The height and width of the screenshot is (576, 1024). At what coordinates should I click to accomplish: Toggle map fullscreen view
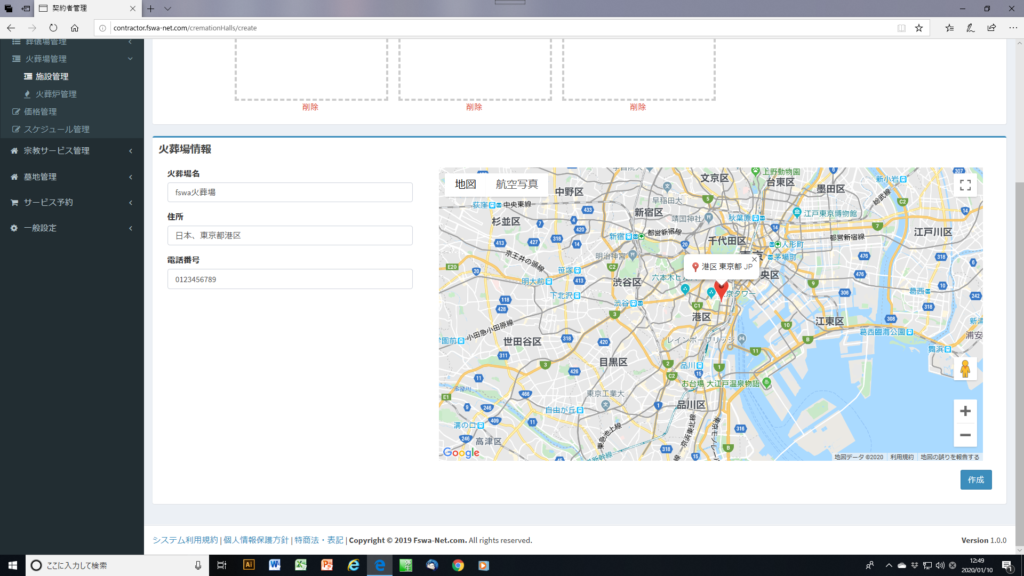point(965,185)
